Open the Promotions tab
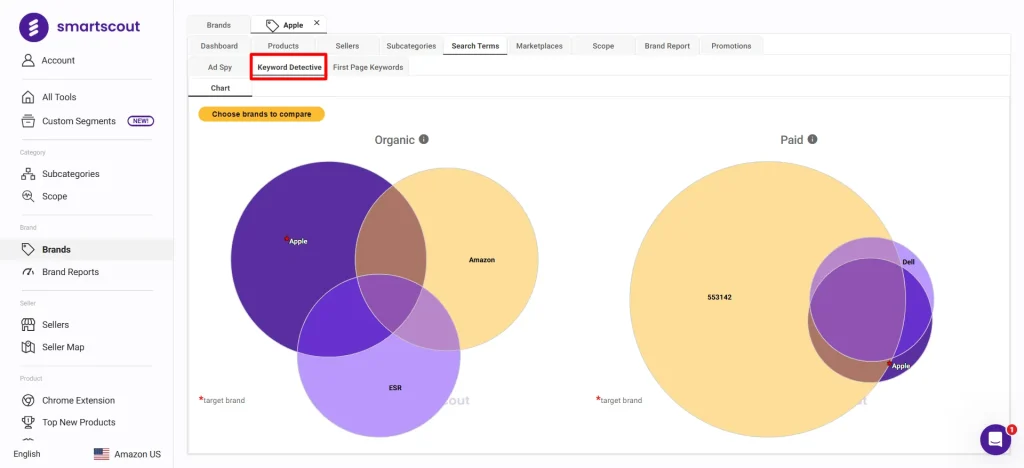 click(731, 46)
